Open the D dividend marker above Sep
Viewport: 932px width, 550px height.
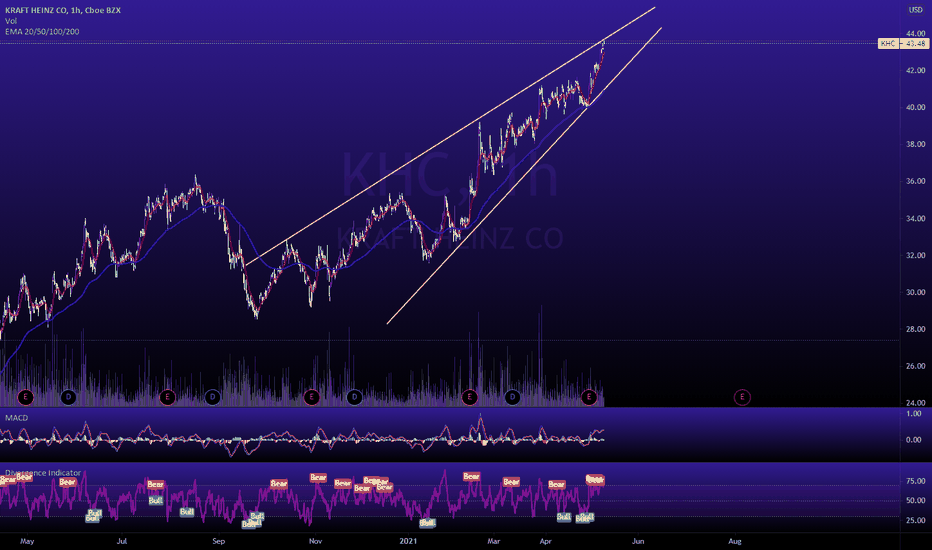click(x=212, y=397)
